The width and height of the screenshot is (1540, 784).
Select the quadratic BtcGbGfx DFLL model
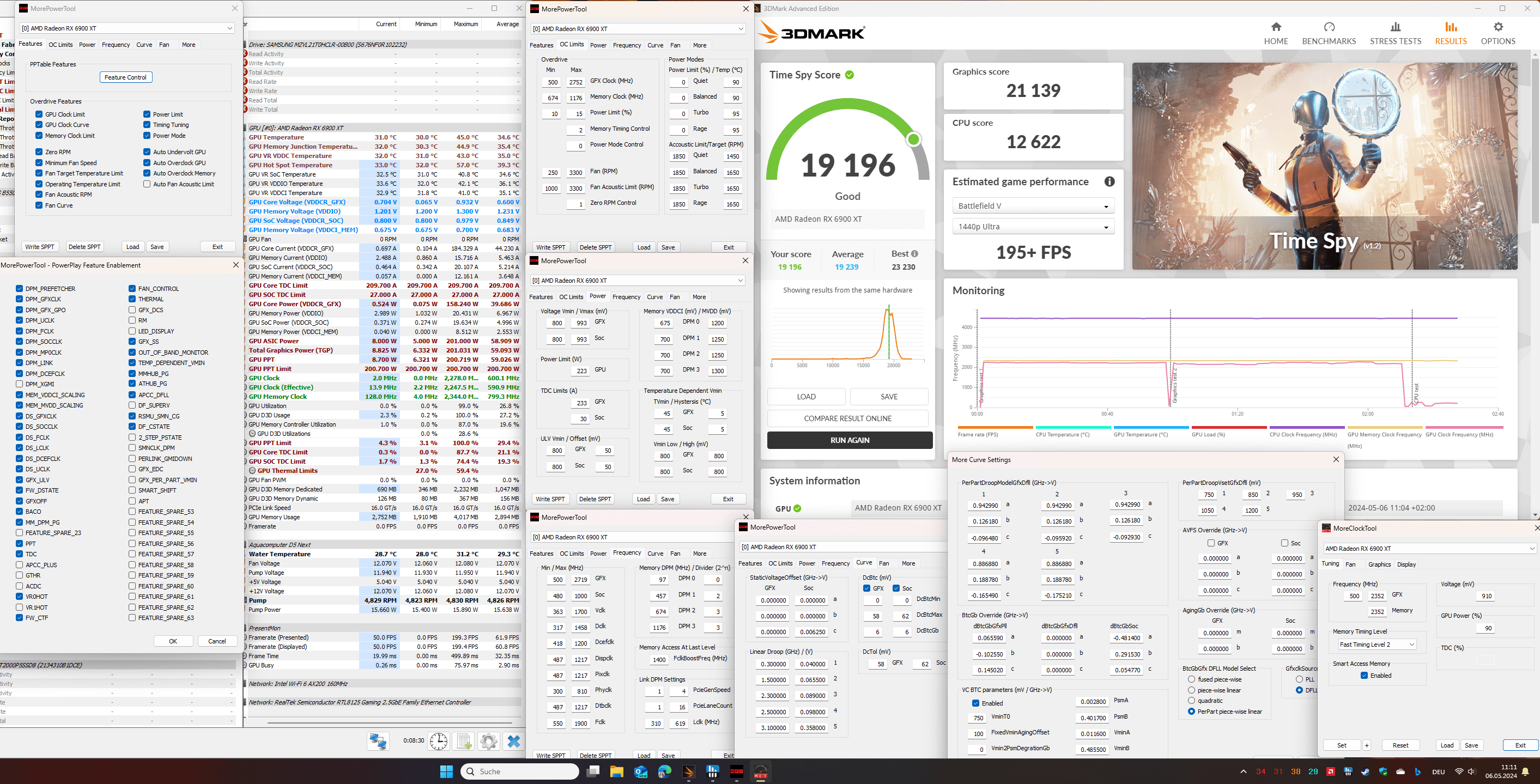pos(1191,700)
